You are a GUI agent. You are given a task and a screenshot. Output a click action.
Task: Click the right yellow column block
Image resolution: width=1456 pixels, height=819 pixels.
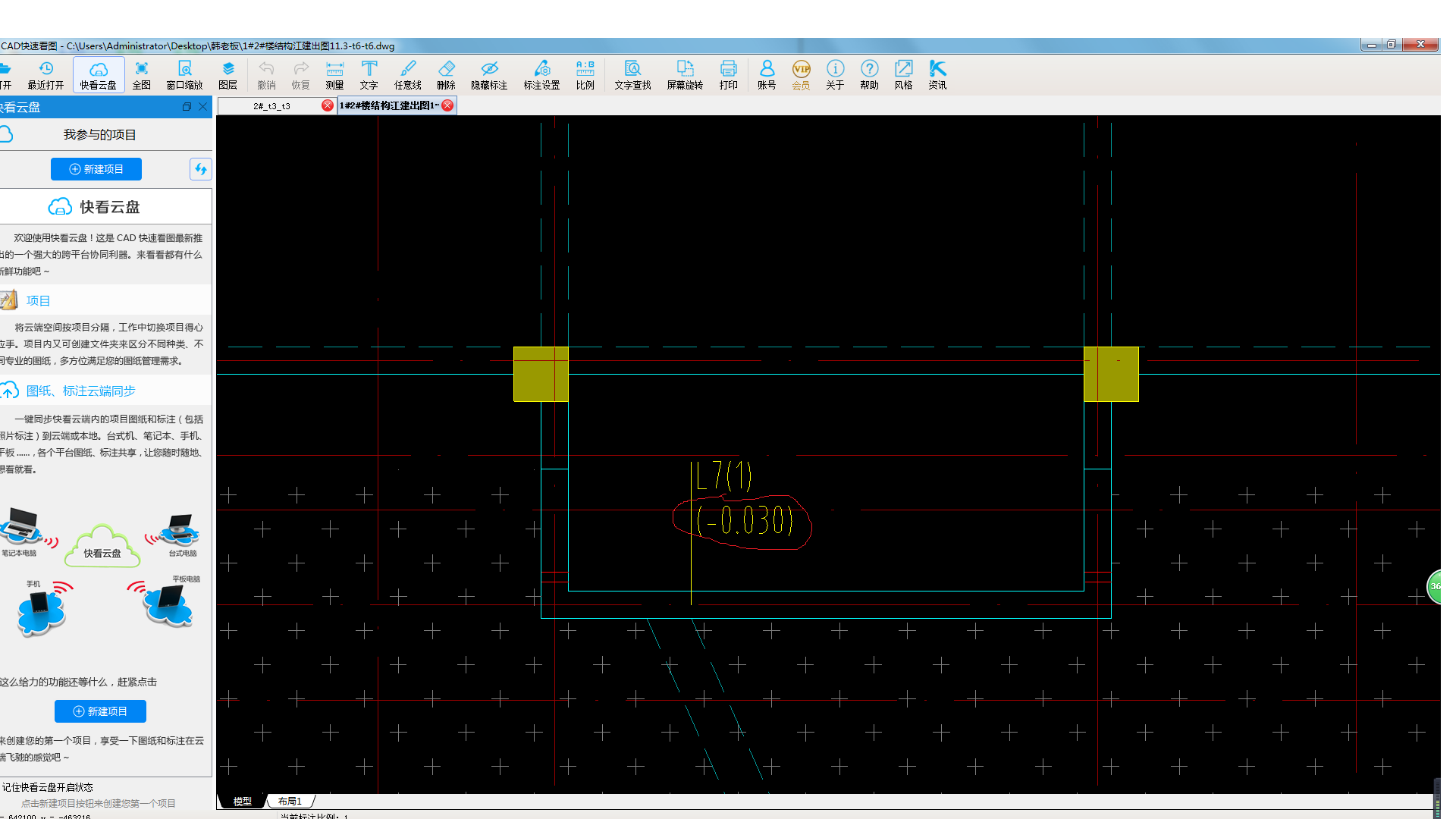1111,374
